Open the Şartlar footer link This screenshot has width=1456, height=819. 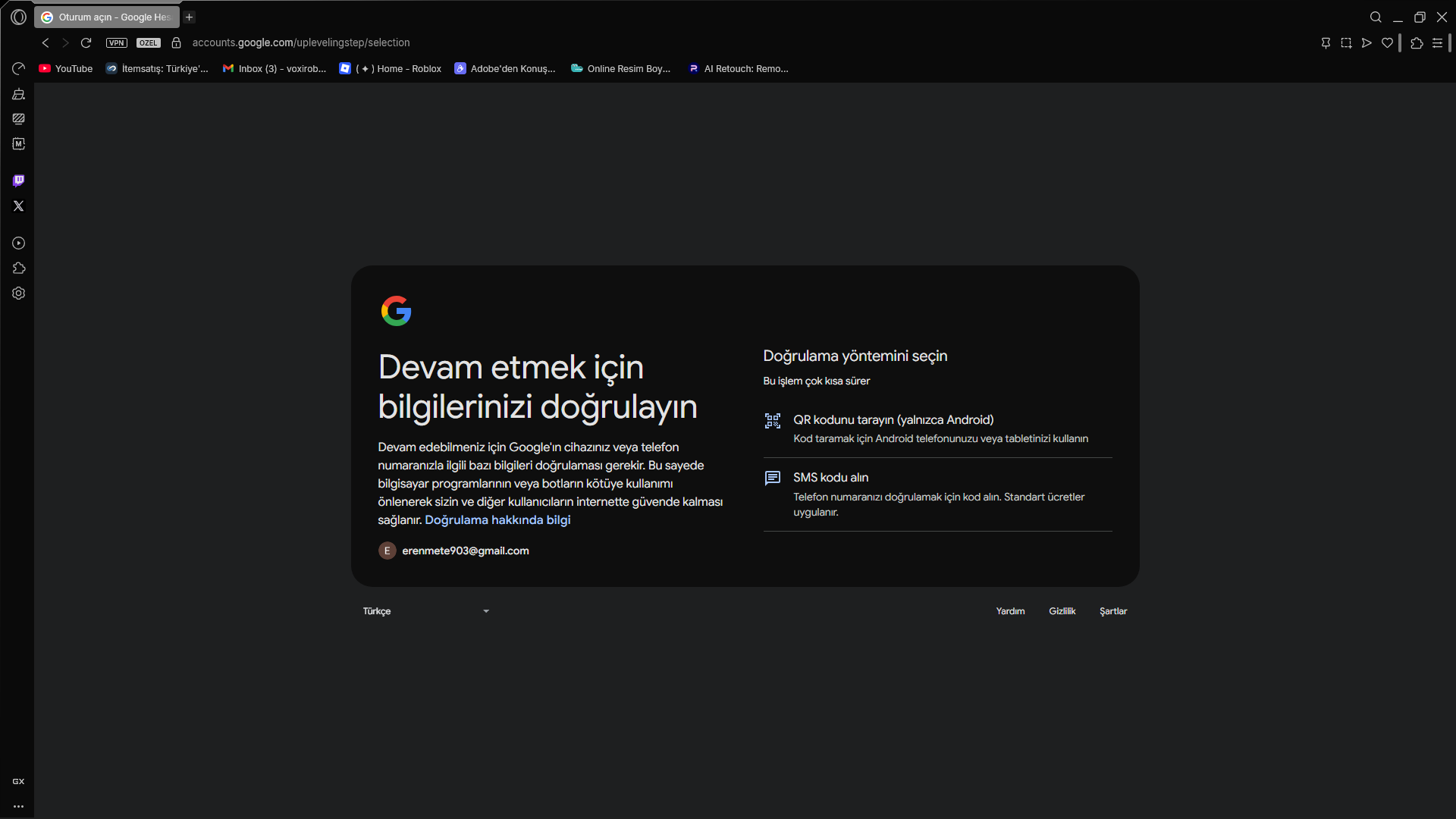[1113, 611]
